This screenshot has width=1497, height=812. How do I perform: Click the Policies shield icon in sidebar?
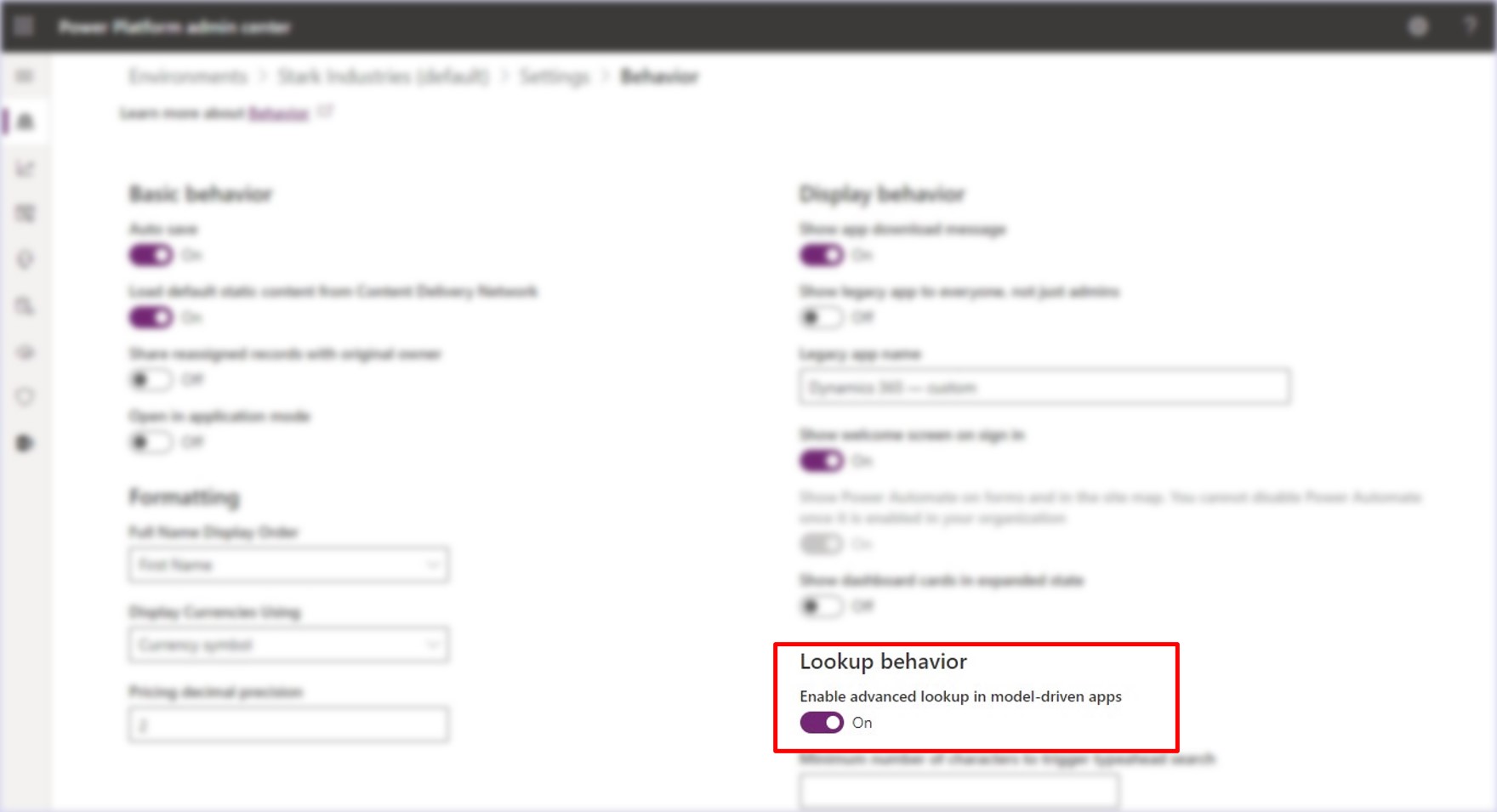pos(25,396)
